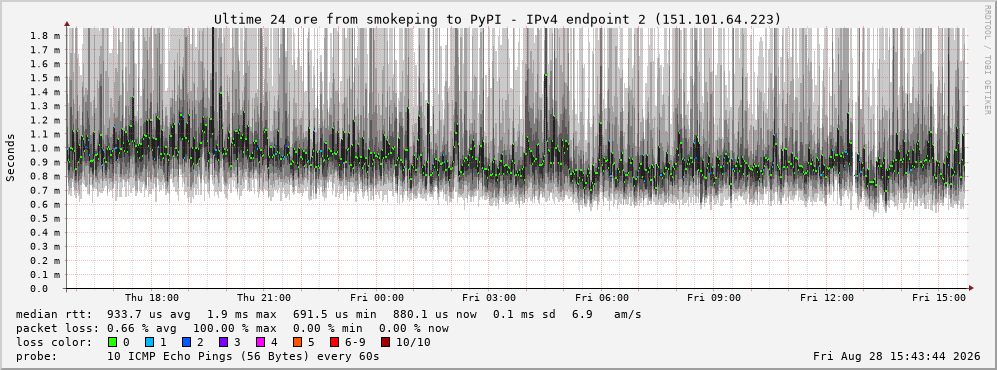The width and height of the screenshot is (997, 370).
Task: Click the Fri 00:00 time label
Action: point(376,298)
